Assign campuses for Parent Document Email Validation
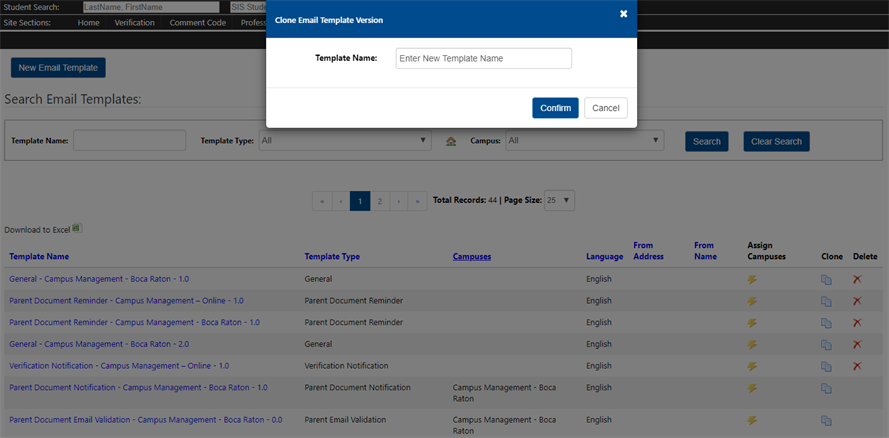The width and height of the screenshot is (889, 438). [x=752, y=420]
